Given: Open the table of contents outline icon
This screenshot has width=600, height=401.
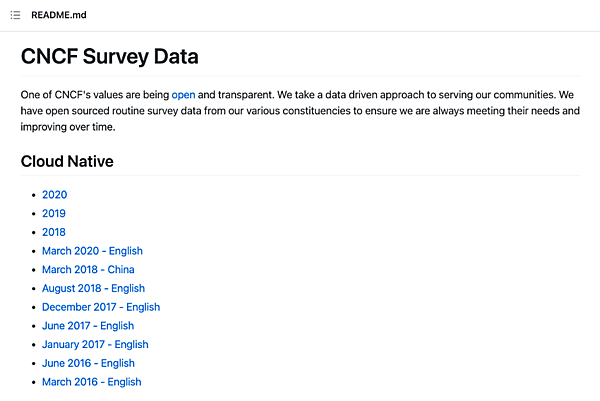Looking at the screenshot, I should 15,15.
